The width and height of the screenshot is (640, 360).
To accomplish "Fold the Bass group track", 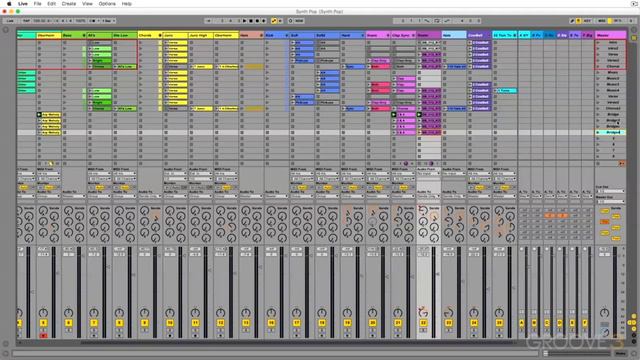I will (84, 36).
